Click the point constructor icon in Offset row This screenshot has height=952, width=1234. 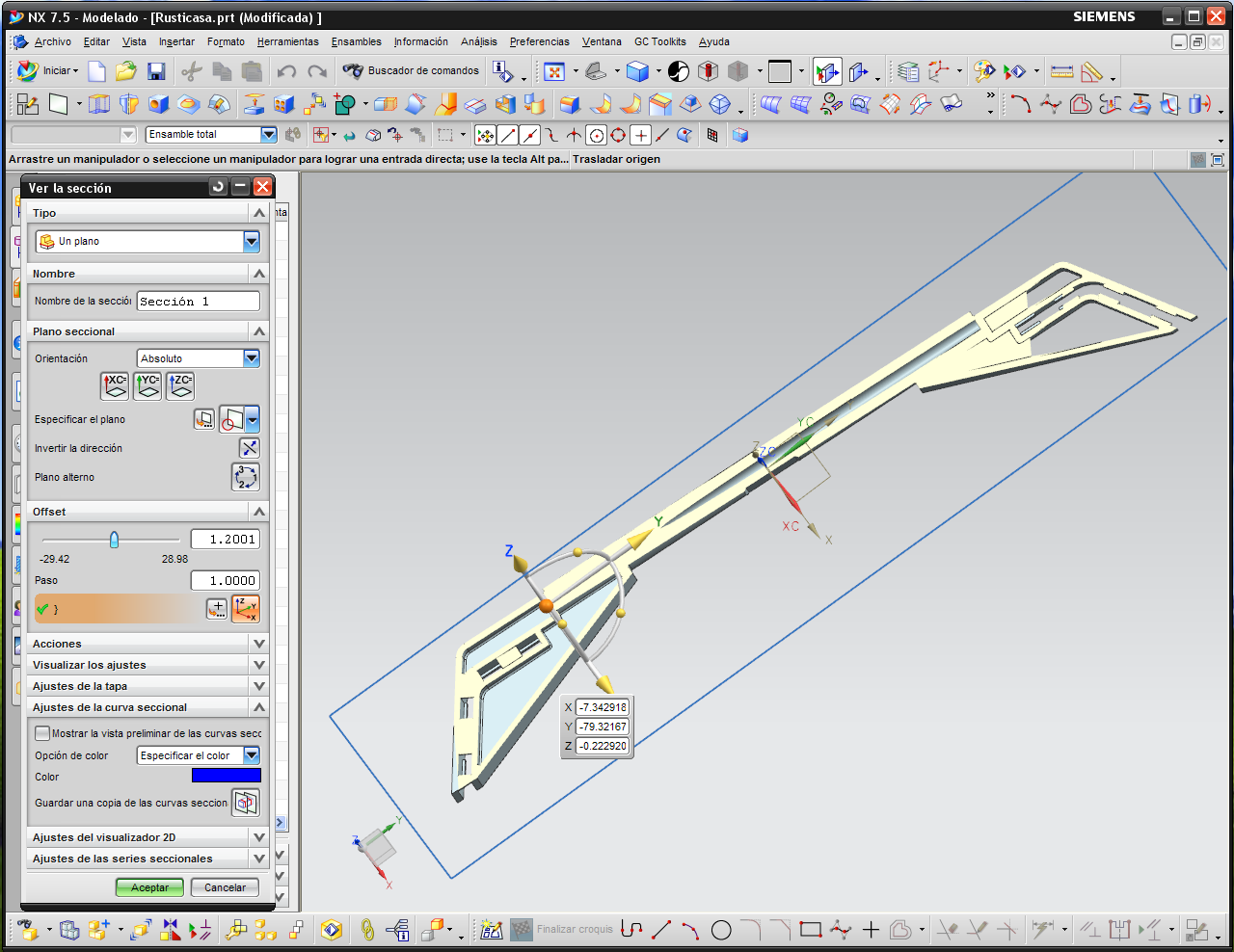[x=217, y=609]
